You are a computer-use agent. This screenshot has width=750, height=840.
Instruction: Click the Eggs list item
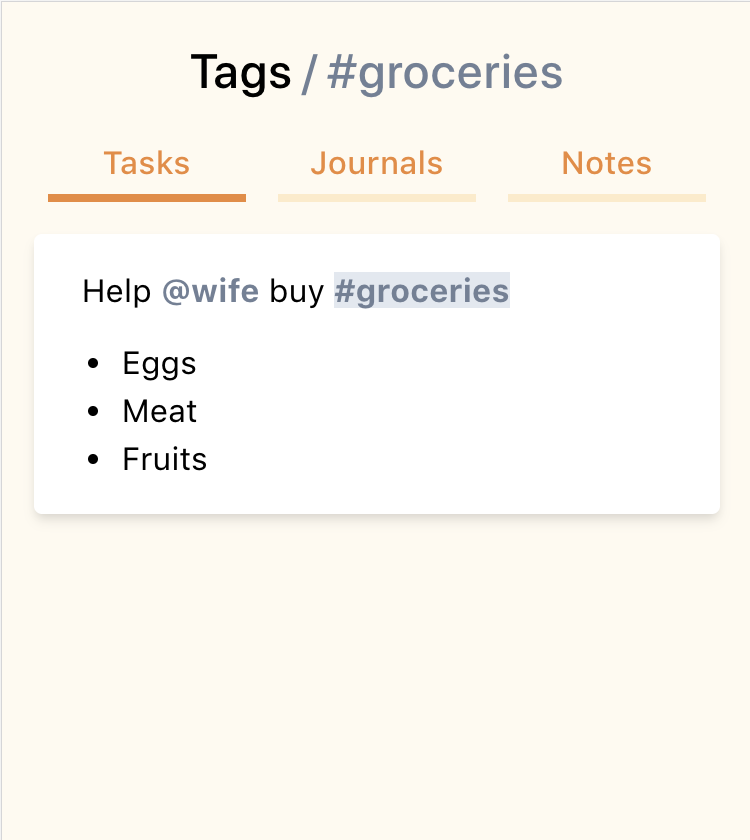coord(159,363)
